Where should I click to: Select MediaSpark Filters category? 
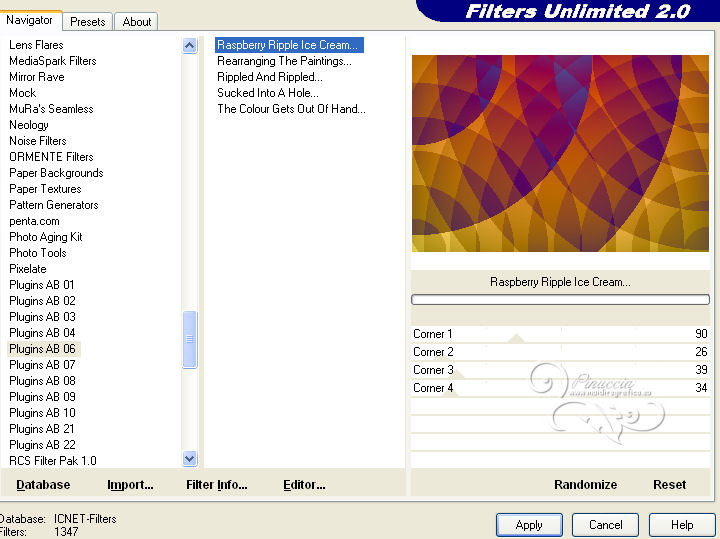[53, 61]
